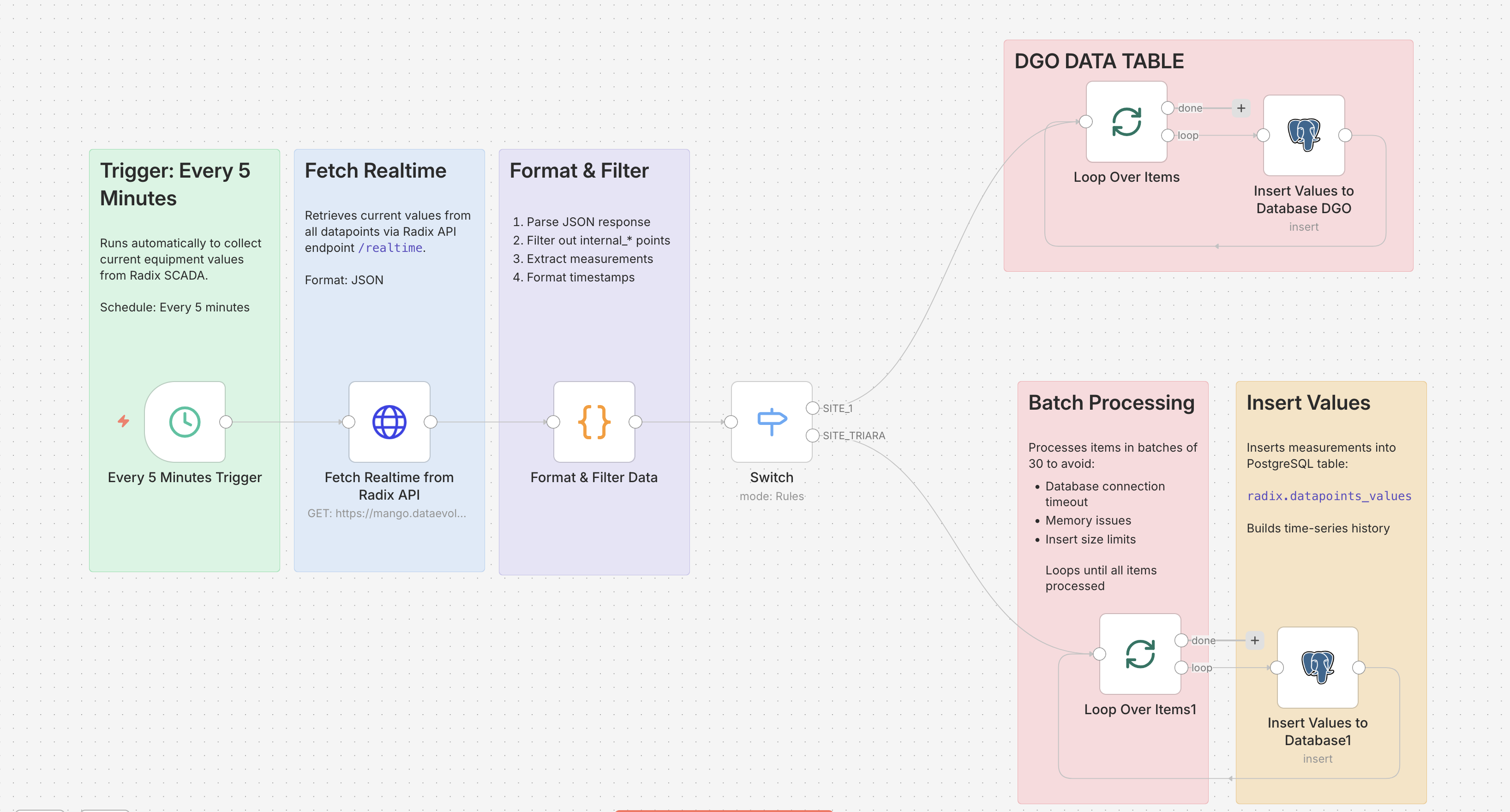Viewport: 1510px width, 812px height.
Task: Click the lightning bolt beside the trigger node
Action: pyautogui.click(x=123, y=421)
